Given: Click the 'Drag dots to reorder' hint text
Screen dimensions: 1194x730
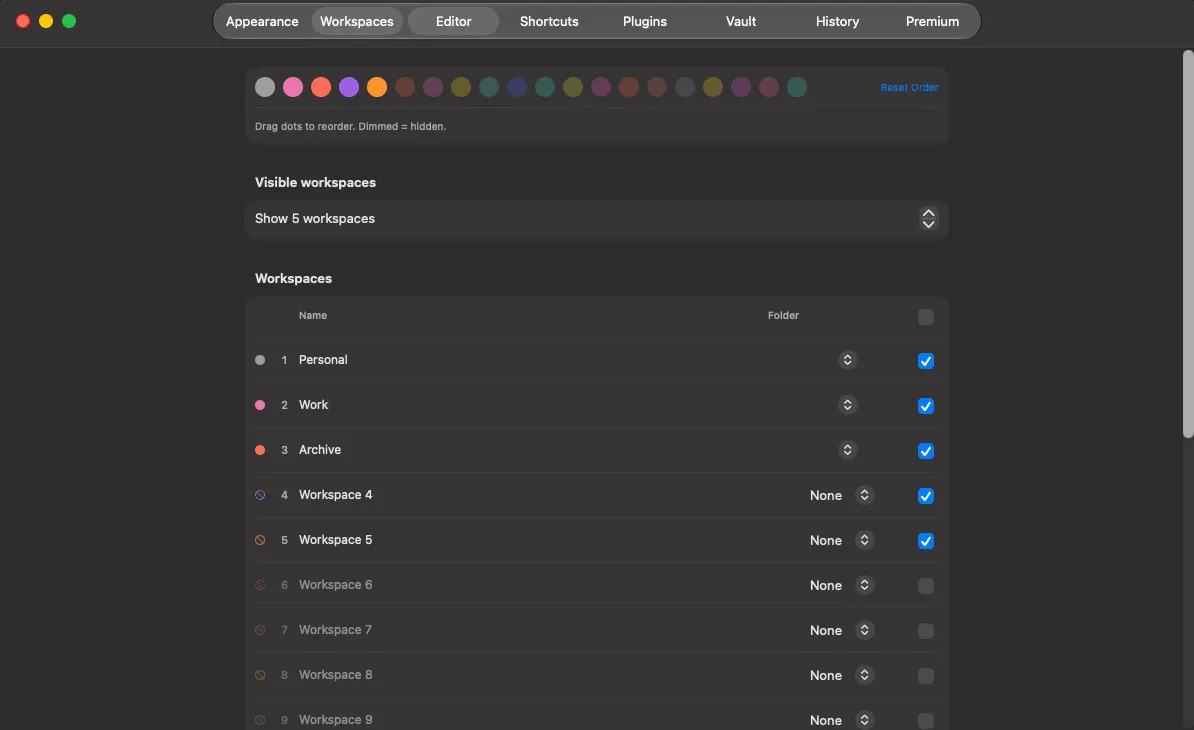Looking at the screenshot, I should coord(350,126).
